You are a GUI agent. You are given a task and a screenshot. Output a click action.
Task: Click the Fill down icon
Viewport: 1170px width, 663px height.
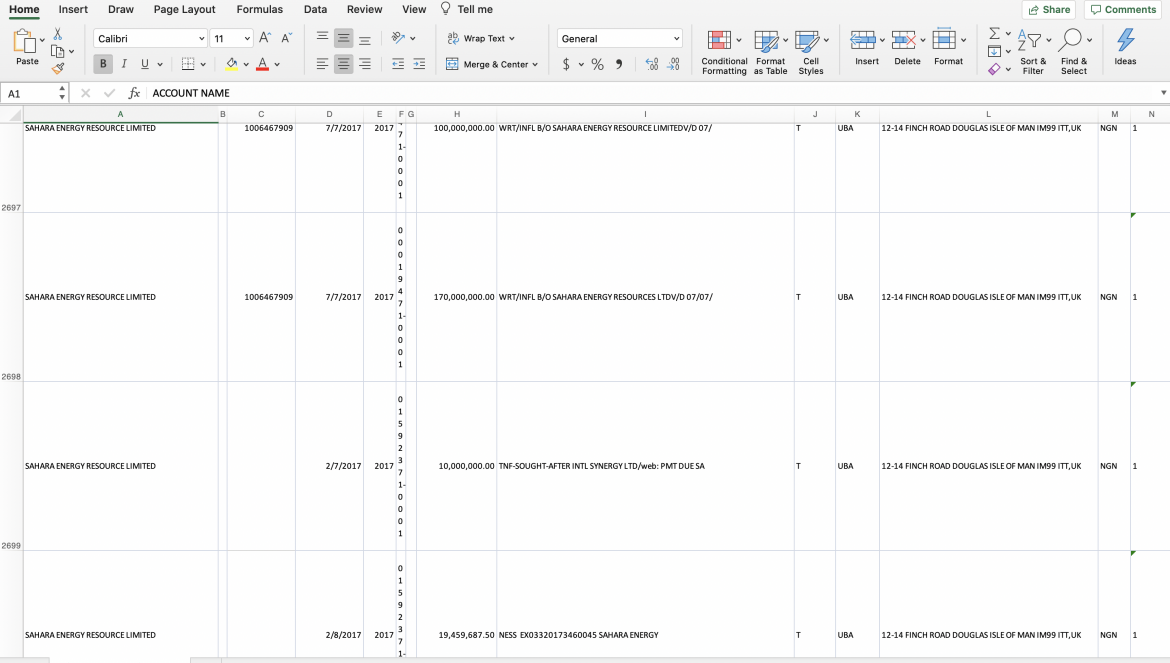pos(995,51)
